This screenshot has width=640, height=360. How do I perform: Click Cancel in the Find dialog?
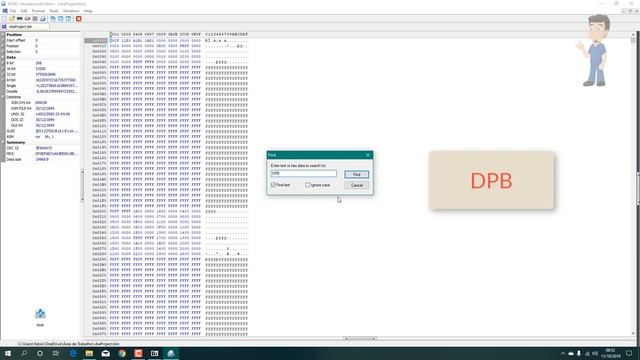coord(356,185)
